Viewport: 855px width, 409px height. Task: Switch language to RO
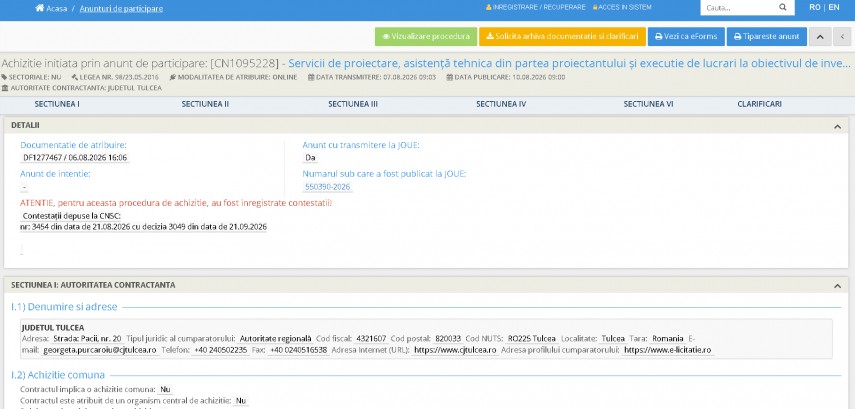point(815,8)
